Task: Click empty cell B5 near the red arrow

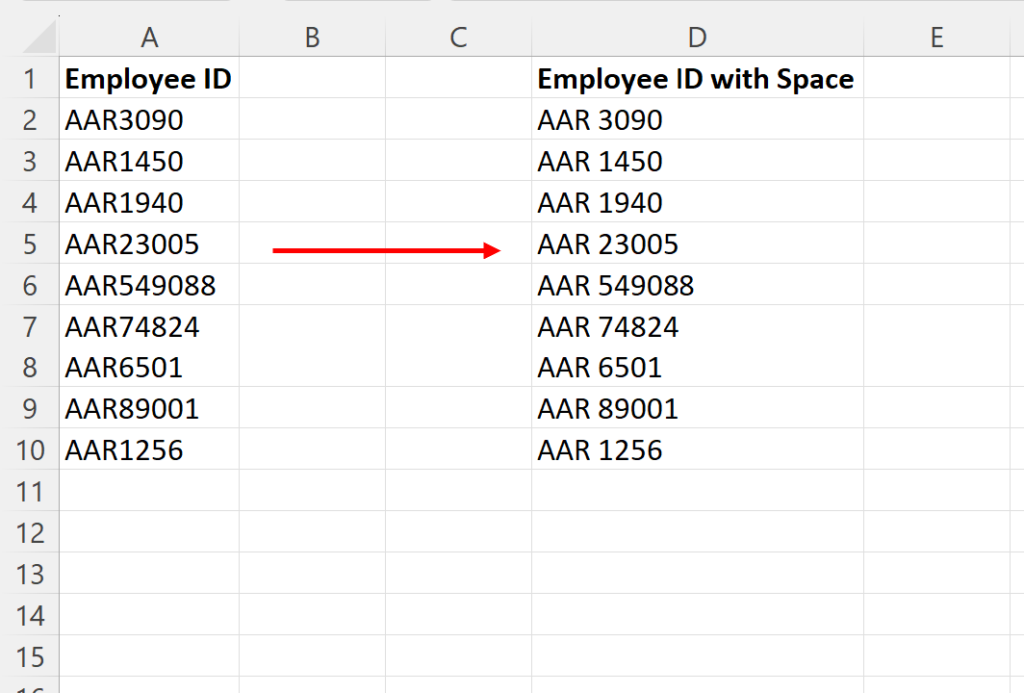Action: (x=312, y=244)
